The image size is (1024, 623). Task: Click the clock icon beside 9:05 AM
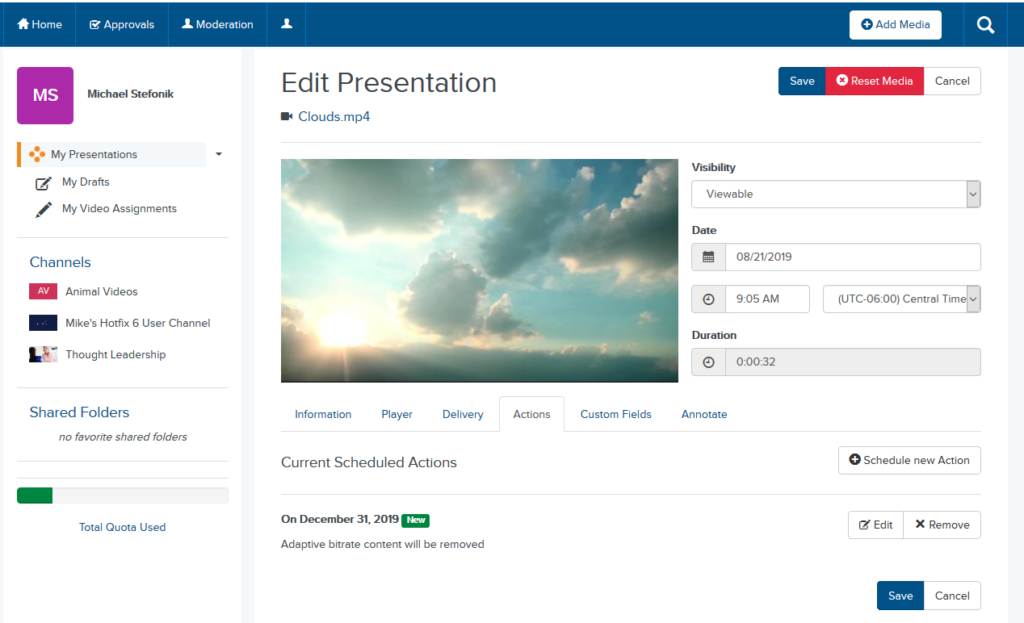pyautogui.click(x=709, y=299)
